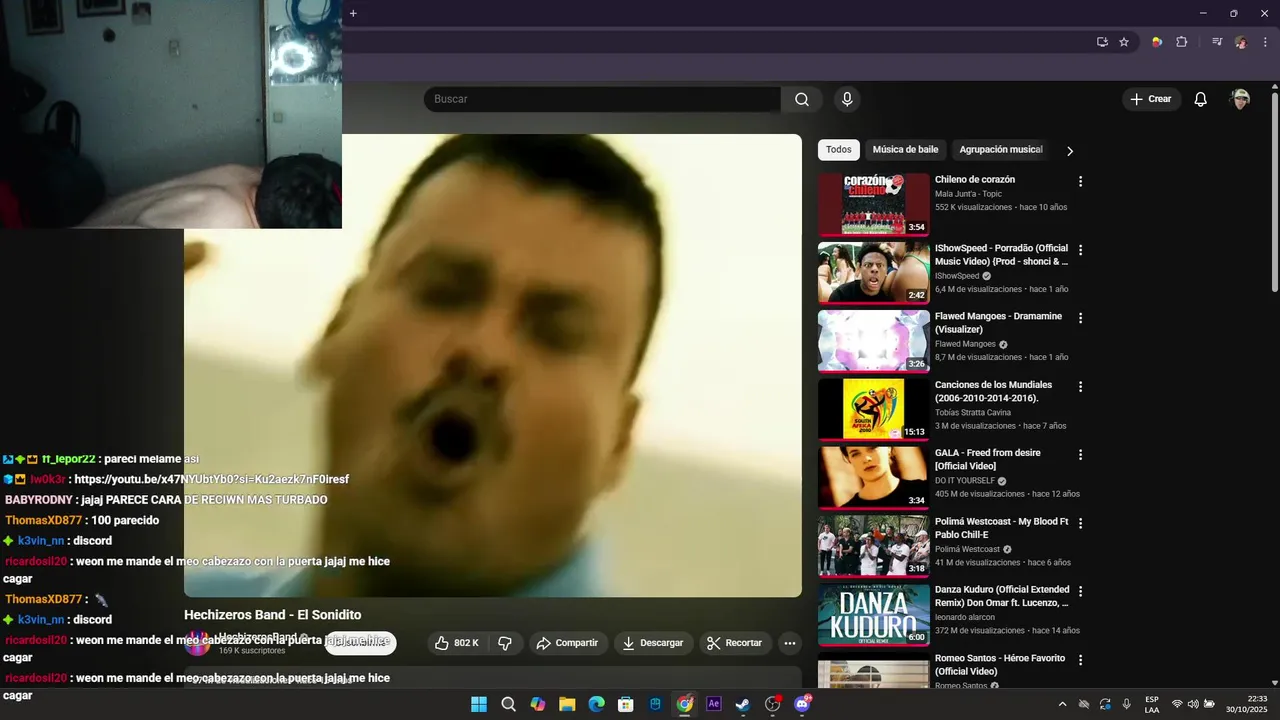Open options menu for Canciones de los Mundiales
Image resolution: width=1280 pixels, height=720 pixels.
point(1080,387)
